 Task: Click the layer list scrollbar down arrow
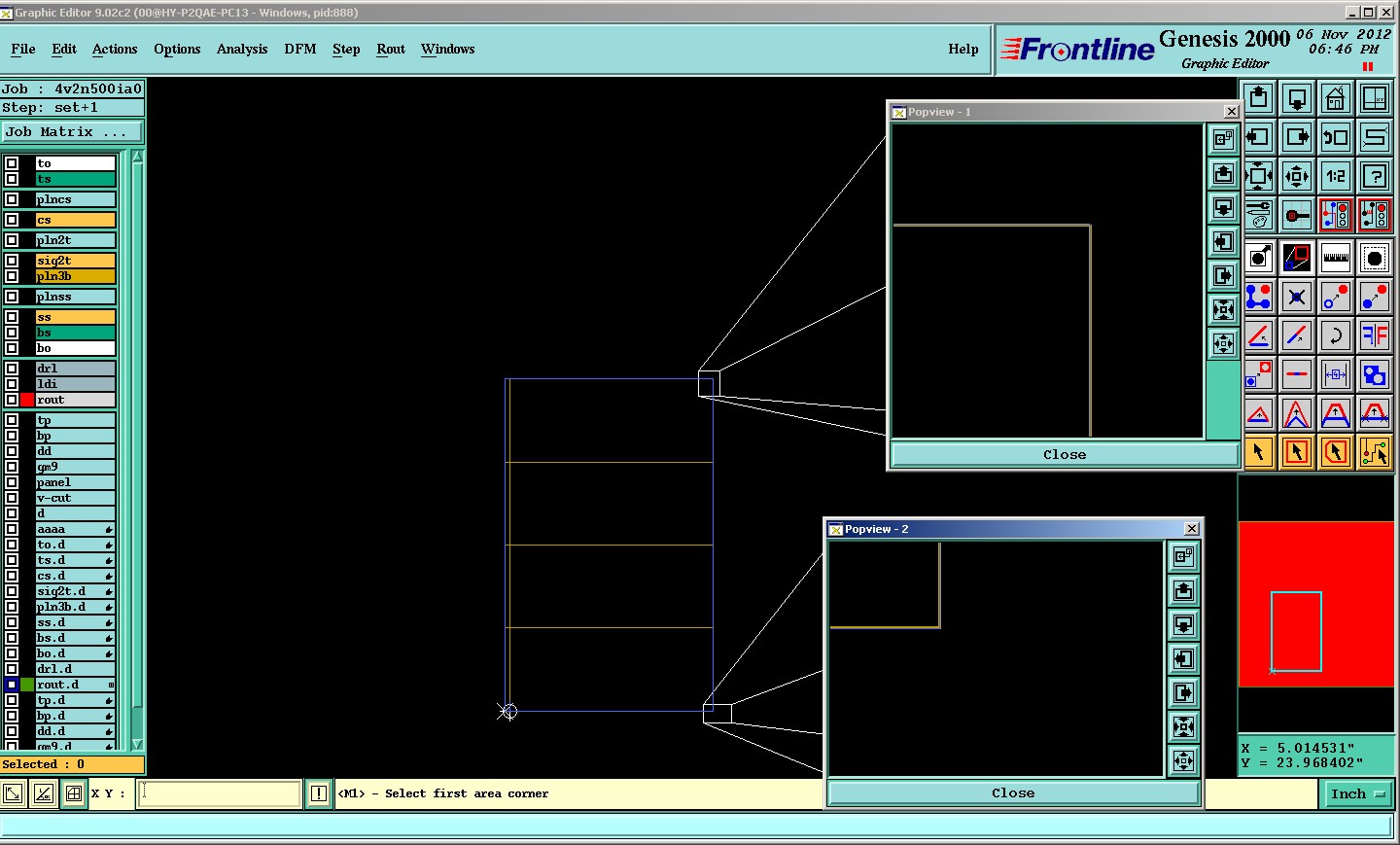[x=137, y=744]
